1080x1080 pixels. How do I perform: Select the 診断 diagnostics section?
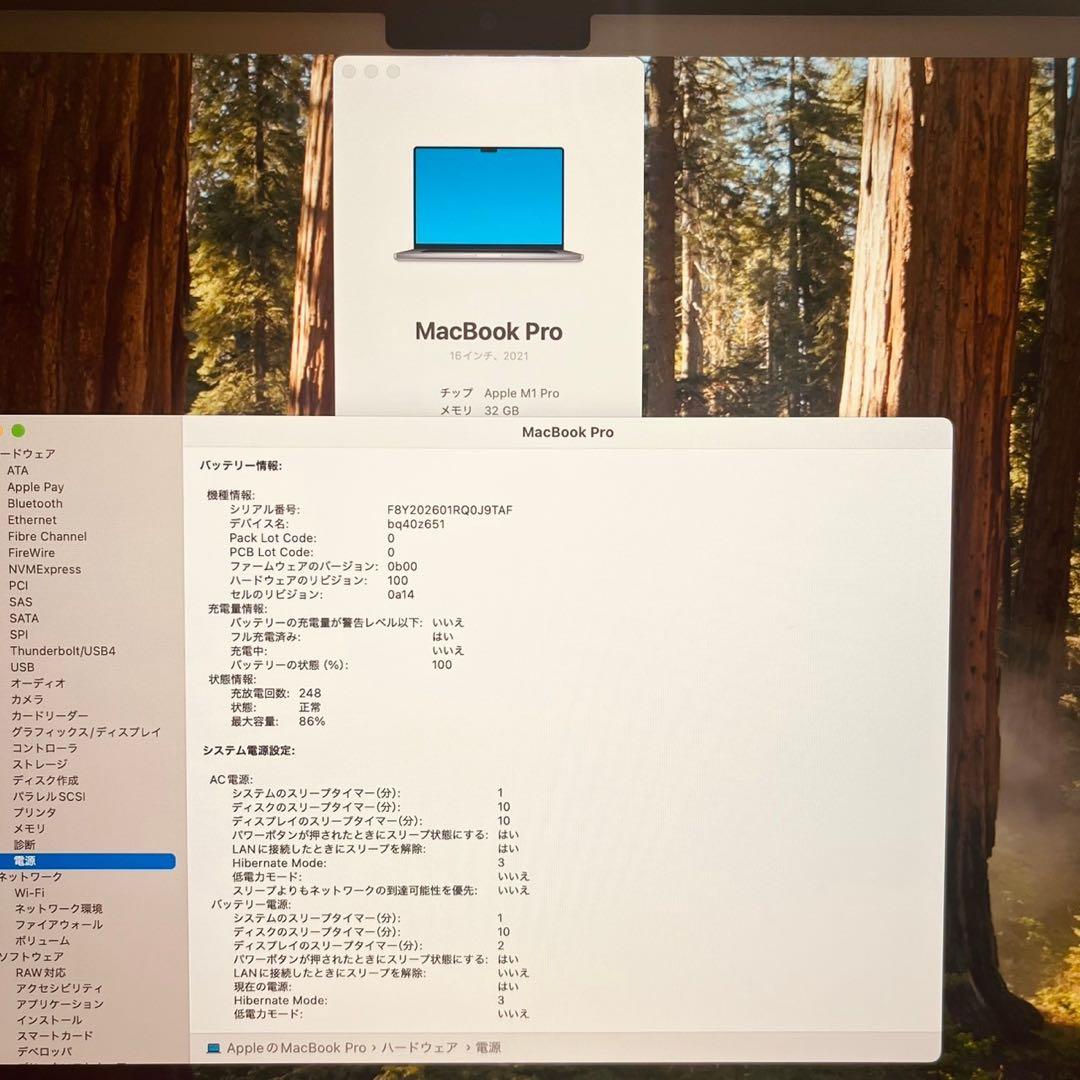click(x=26, y=845)
